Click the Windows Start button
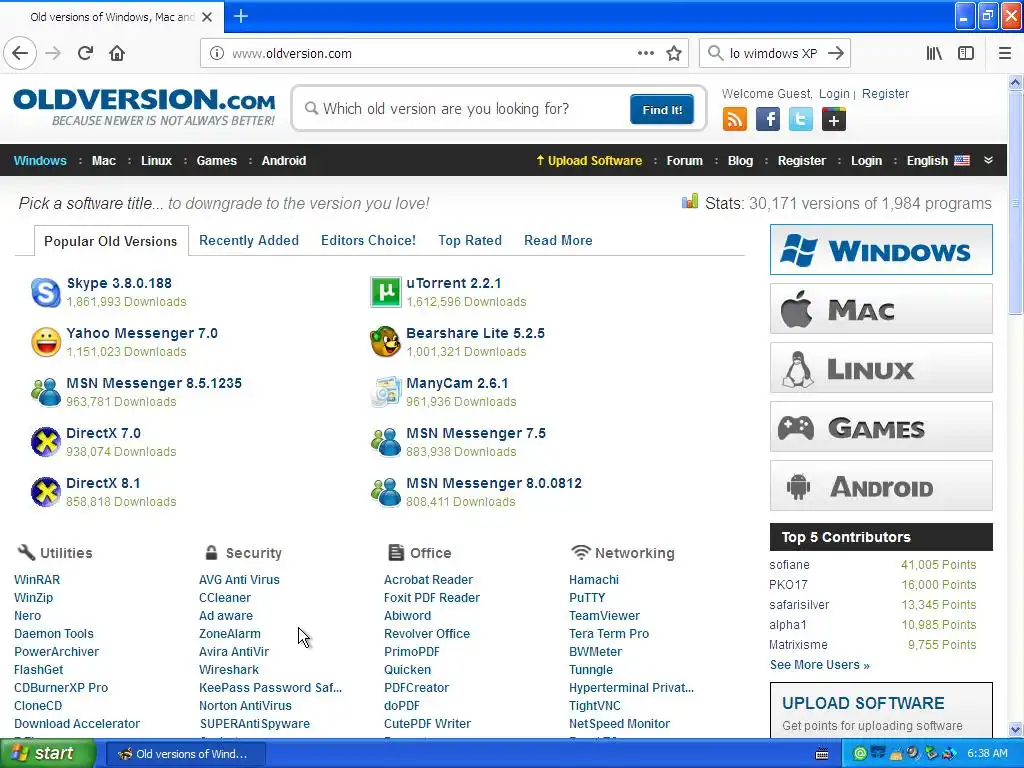This screenshot has height=768, width=1024. click(48, 753)
